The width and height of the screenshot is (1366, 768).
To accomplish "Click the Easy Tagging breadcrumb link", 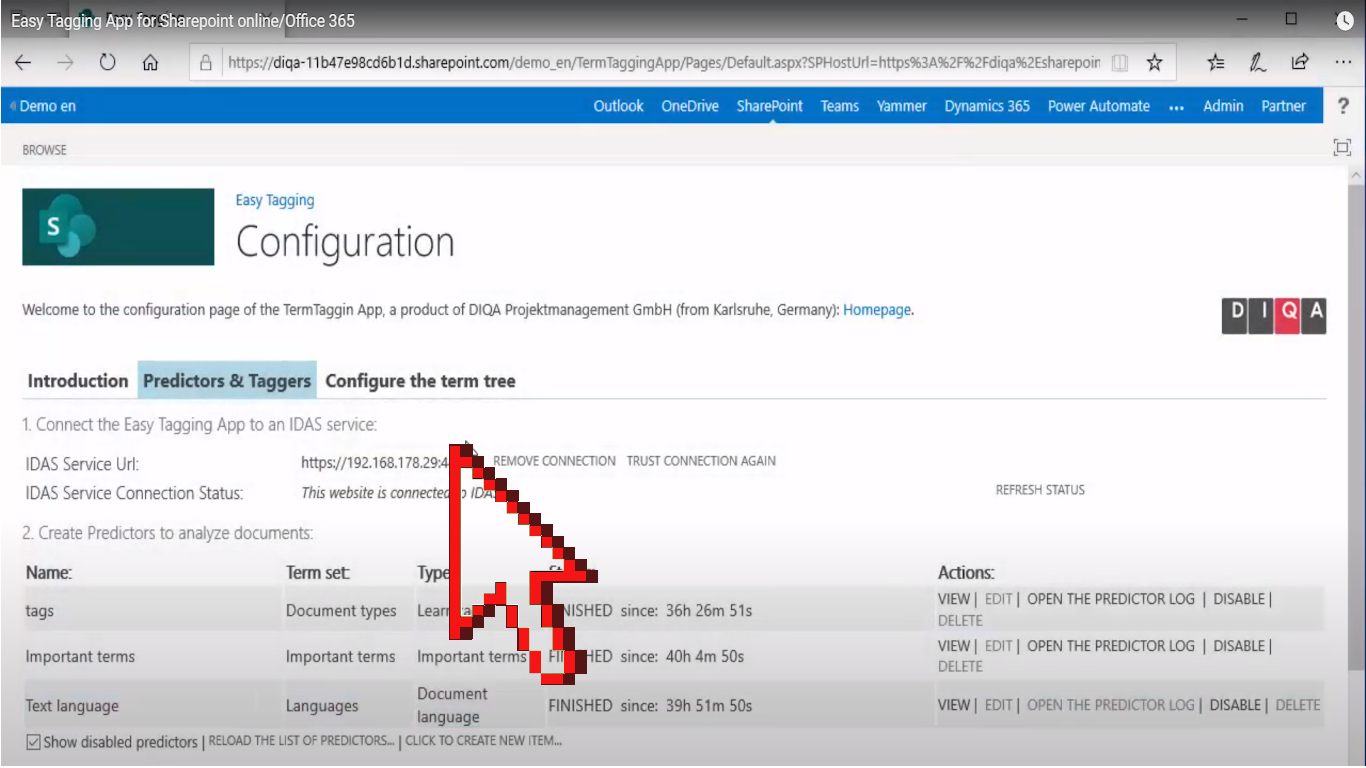I will tap(275, 200).
